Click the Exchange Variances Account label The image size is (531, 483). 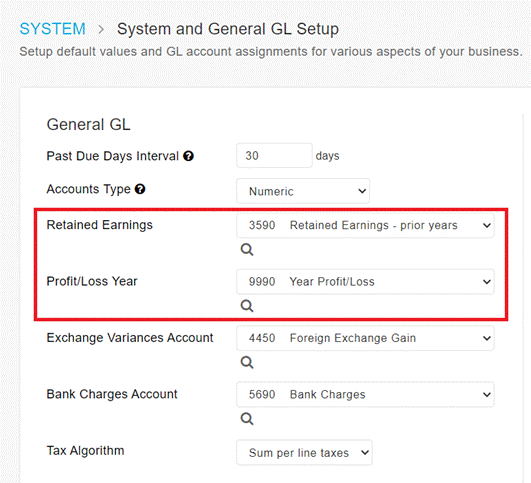(130, 338)
